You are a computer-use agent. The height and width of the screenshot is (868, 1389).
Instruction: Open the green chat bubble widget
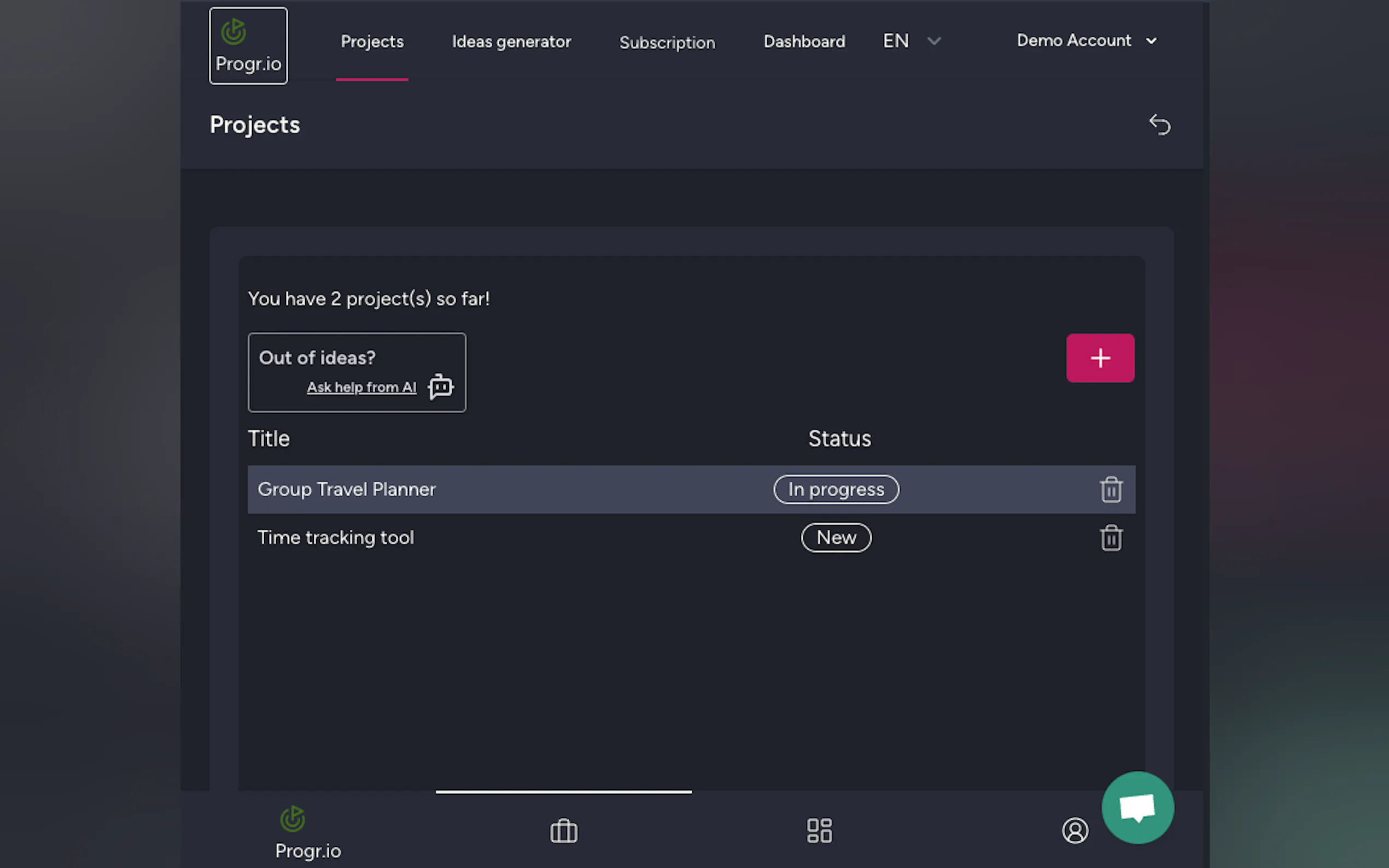coord(1137,807)
